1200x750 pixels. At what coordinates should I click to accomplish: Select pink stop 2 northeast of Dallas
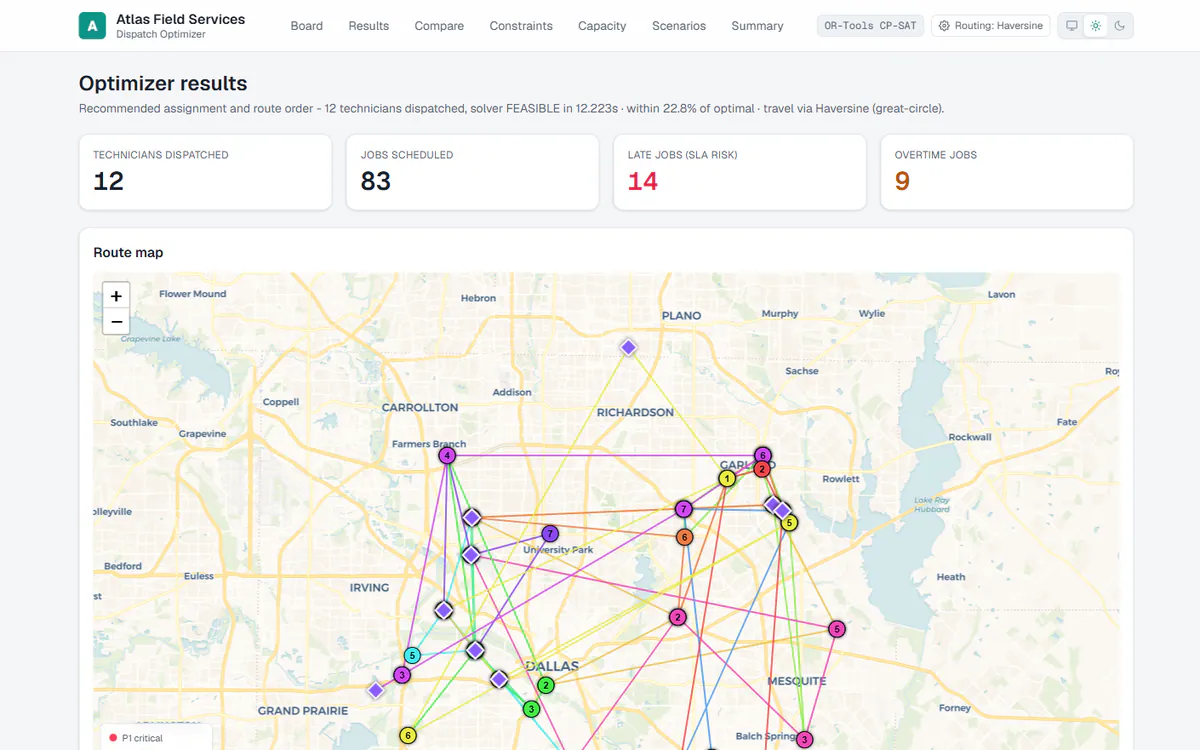pyautogui.click(x=678, y=617)
